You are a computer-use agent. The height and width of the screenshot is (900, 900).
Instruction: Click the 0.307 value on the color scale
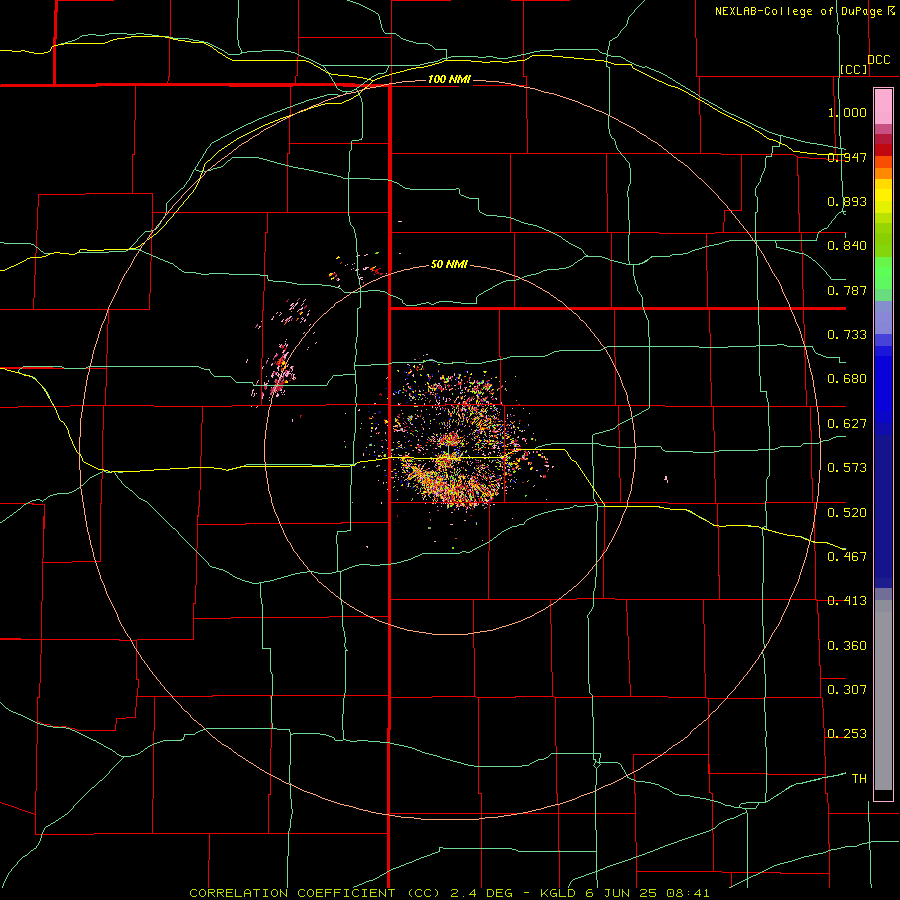pyautogui.click(x=847, y=690)
